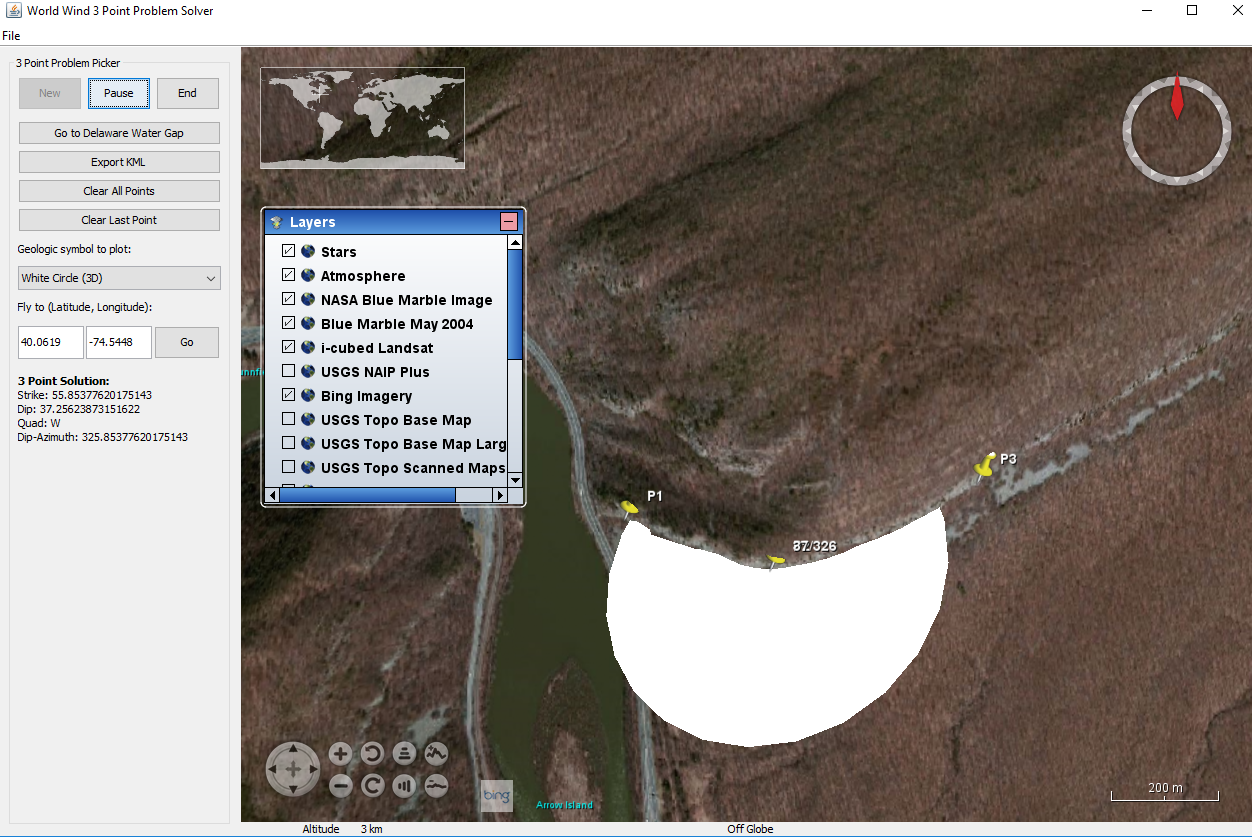
Task: Click the Dip-Azimuth result text
Action: pos(103,437)
